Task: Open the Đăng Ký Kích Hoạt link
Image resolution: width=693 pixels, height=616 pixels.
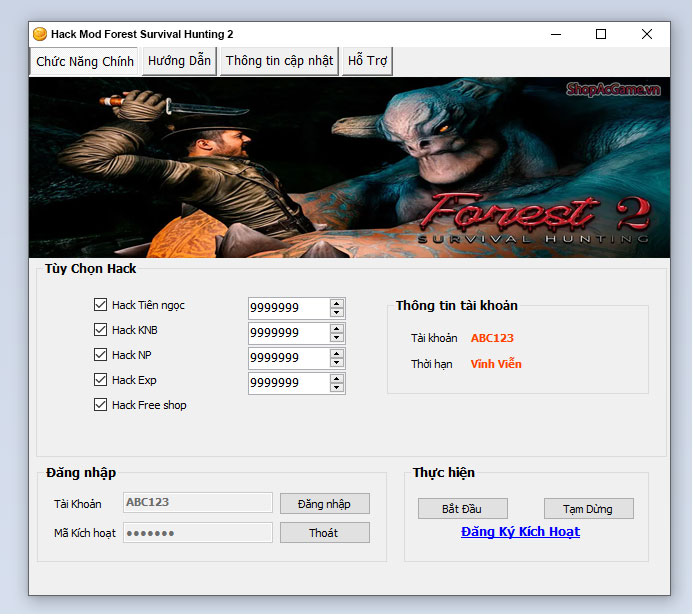Action: (x=520, y=532)
